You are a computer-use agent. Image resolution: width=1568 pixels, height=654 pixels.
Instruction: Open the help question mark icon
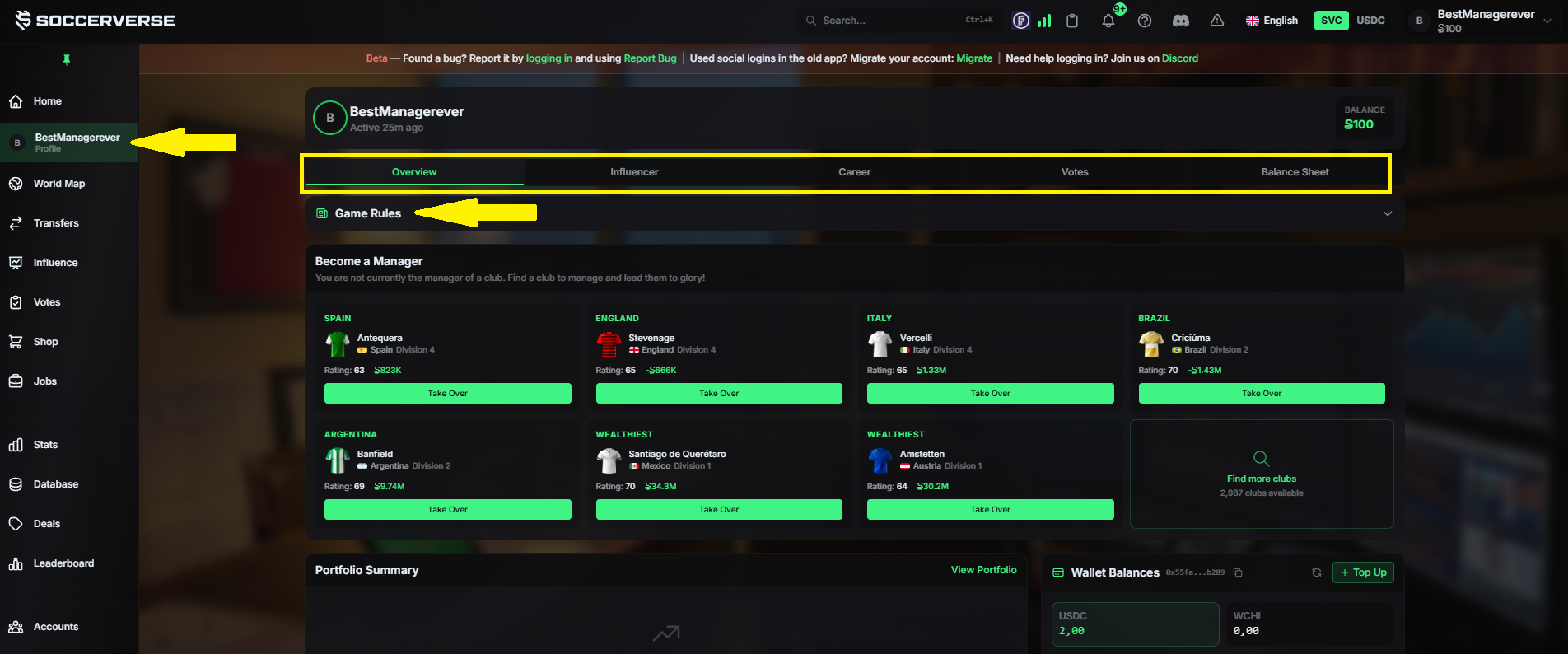click(1145, 21)
